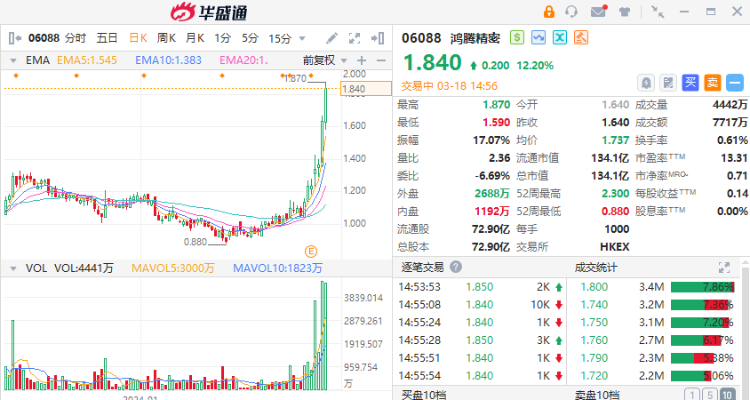The width and height of the screenshot is (750, 400).
Task: Select the 14:53:53 trade row
Action: 480,287
